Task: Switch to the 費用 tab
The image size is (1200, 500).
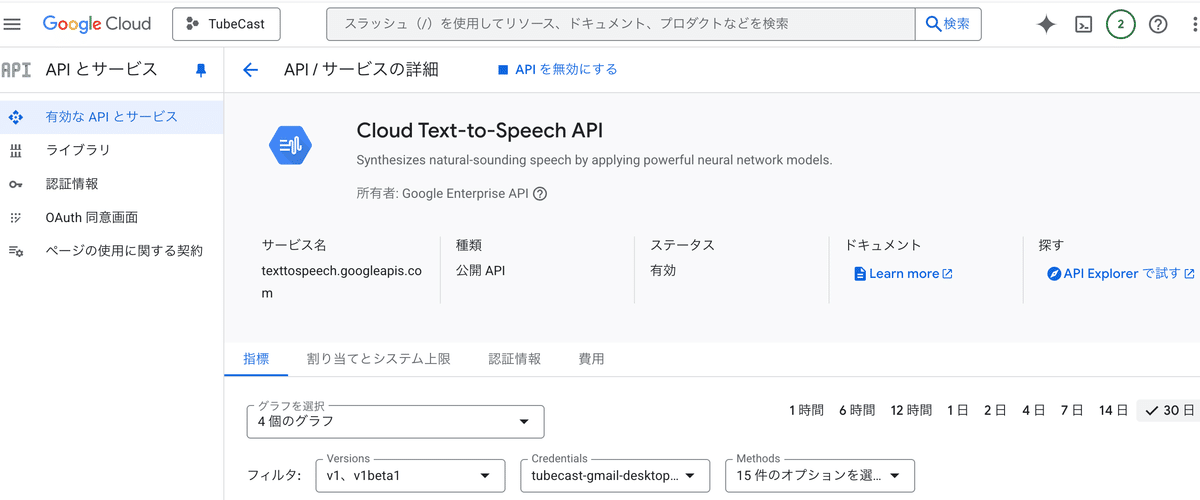Action: pyautogui.click(x=591, y=359)
